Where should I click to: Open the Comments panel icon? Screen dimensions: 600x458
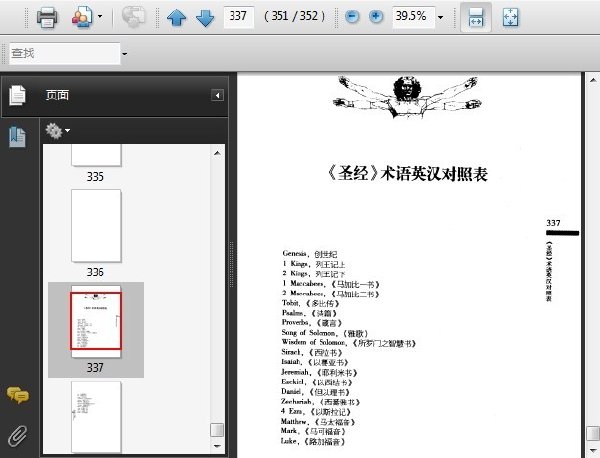coord(18,395)
